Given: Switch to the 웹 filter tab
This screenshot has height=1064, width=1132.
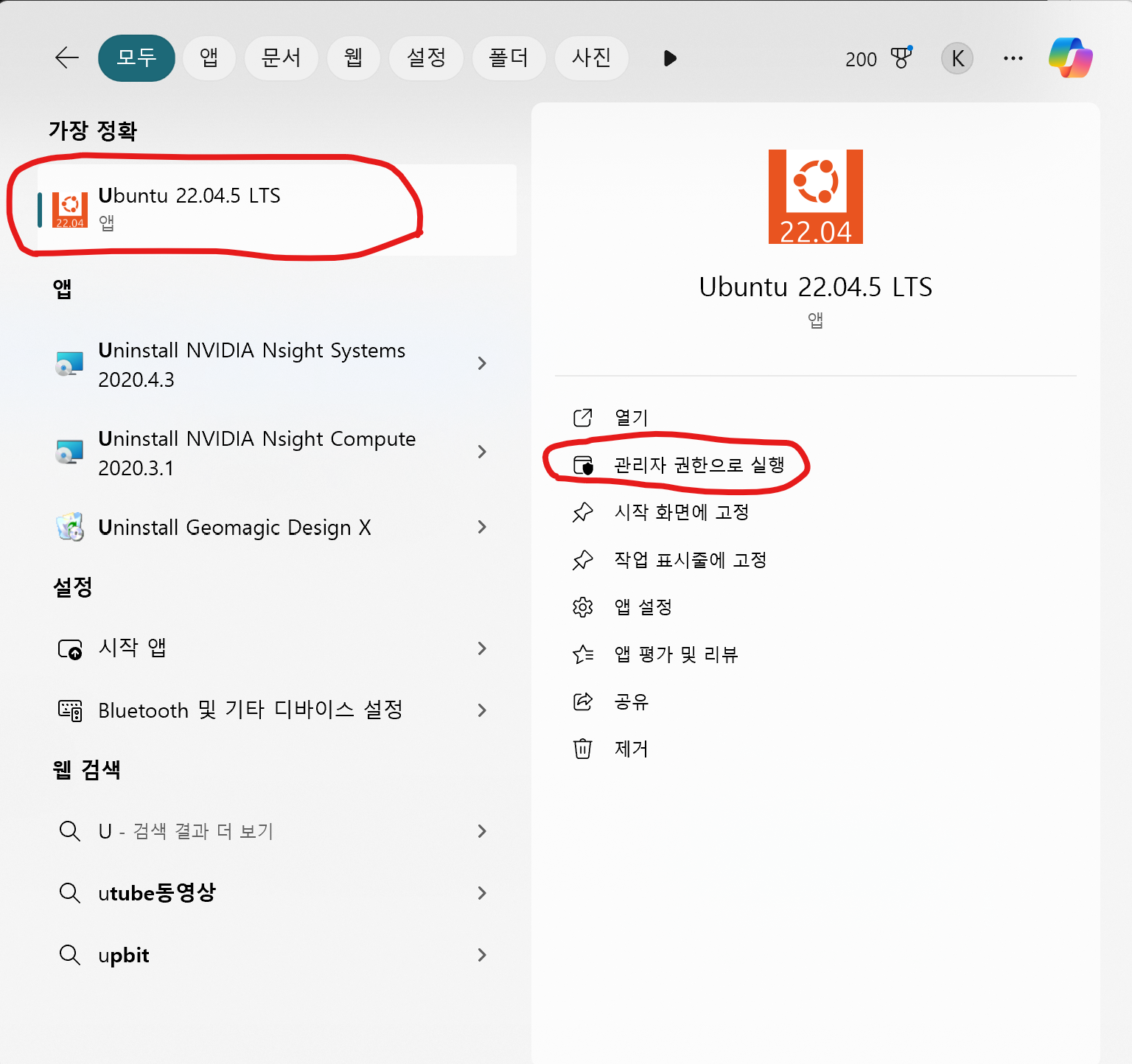Looking at the screenshot, I should pyautogui.click(x=354, y=57).
